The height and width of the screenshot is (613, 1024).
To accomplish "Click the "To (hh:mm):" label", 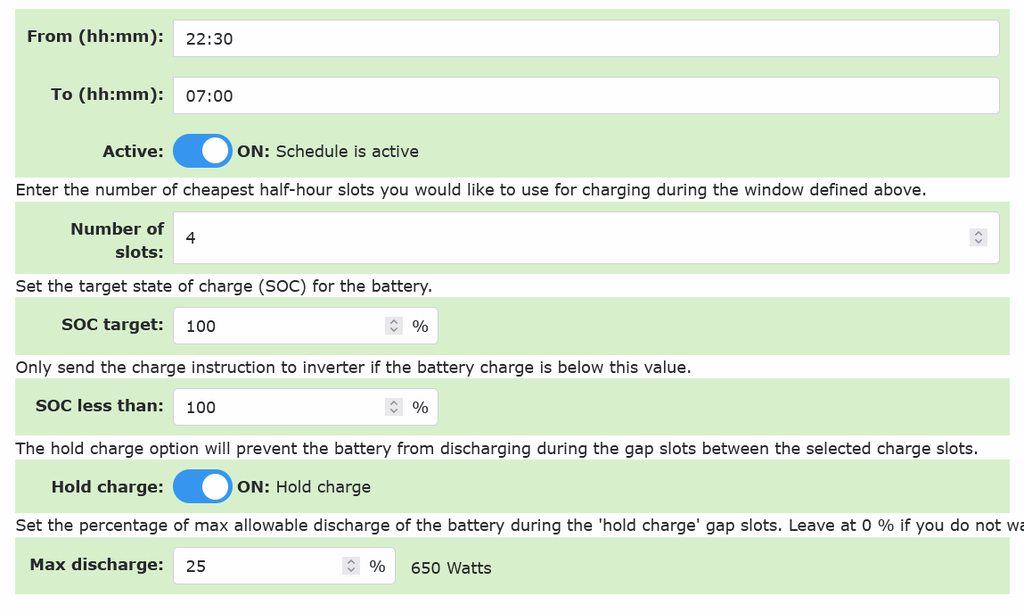I will coord(107,94).
